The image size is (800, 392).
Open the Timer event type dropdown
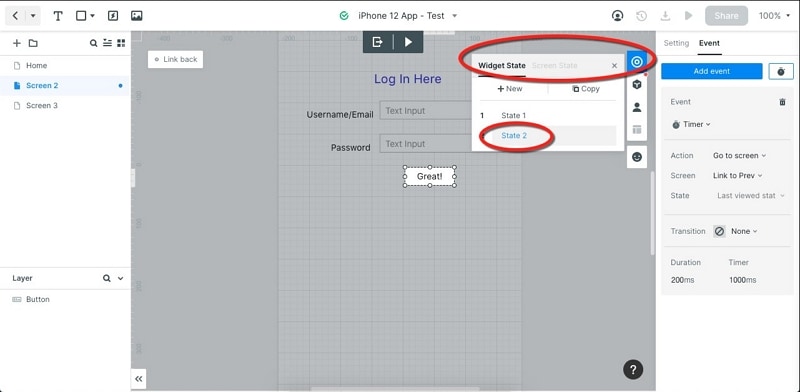click(x=691, y=125)
